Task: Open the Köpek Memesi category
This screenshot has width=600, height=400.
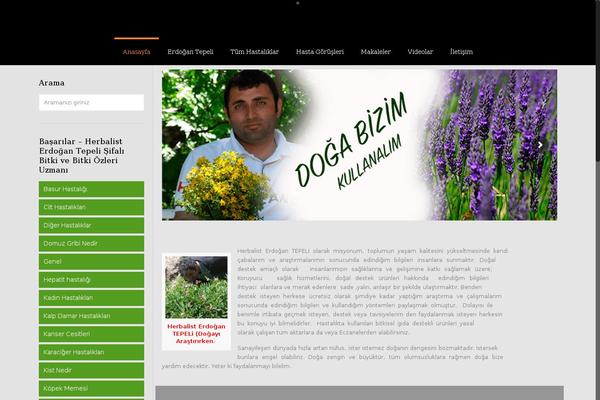Action: (91, 389)
